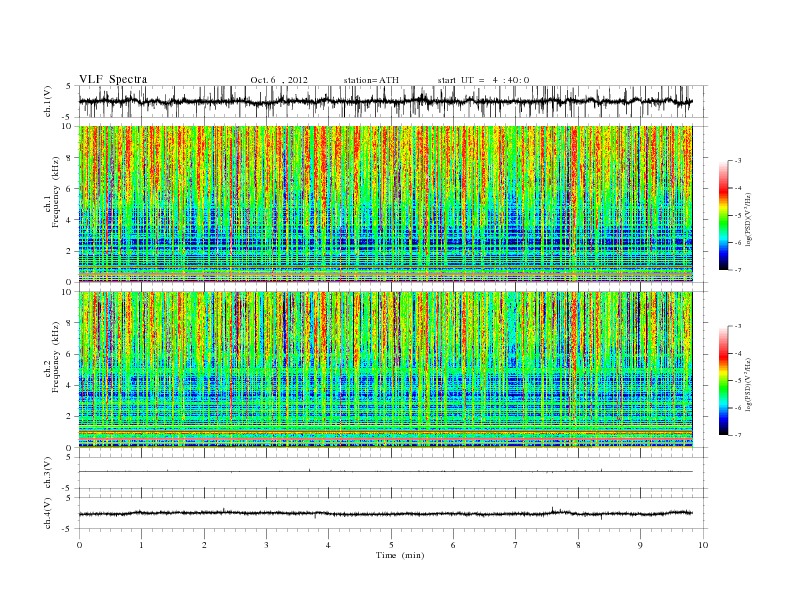Click the "start UT = 4:40:0" text
Screen dimensions: 792x612
[x=483, y=80]
